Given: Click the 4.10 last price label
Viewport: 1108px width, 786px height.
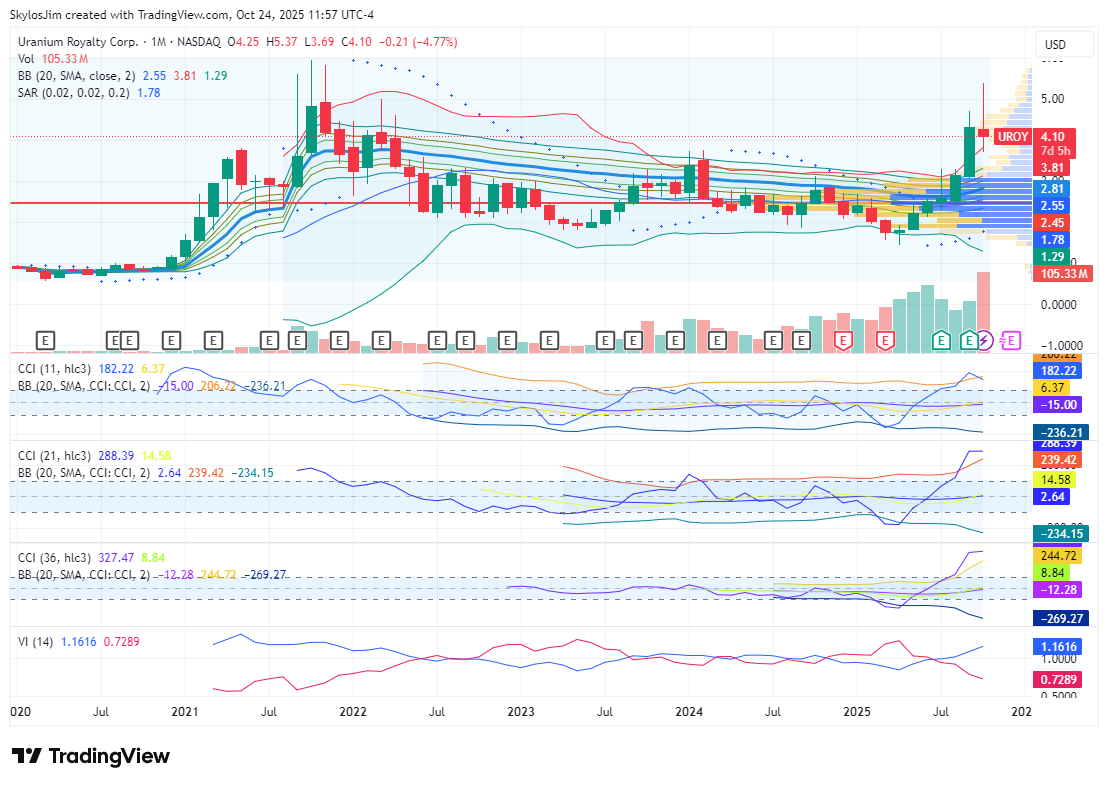Looking at the screenshot, I should click(1054, 136).
